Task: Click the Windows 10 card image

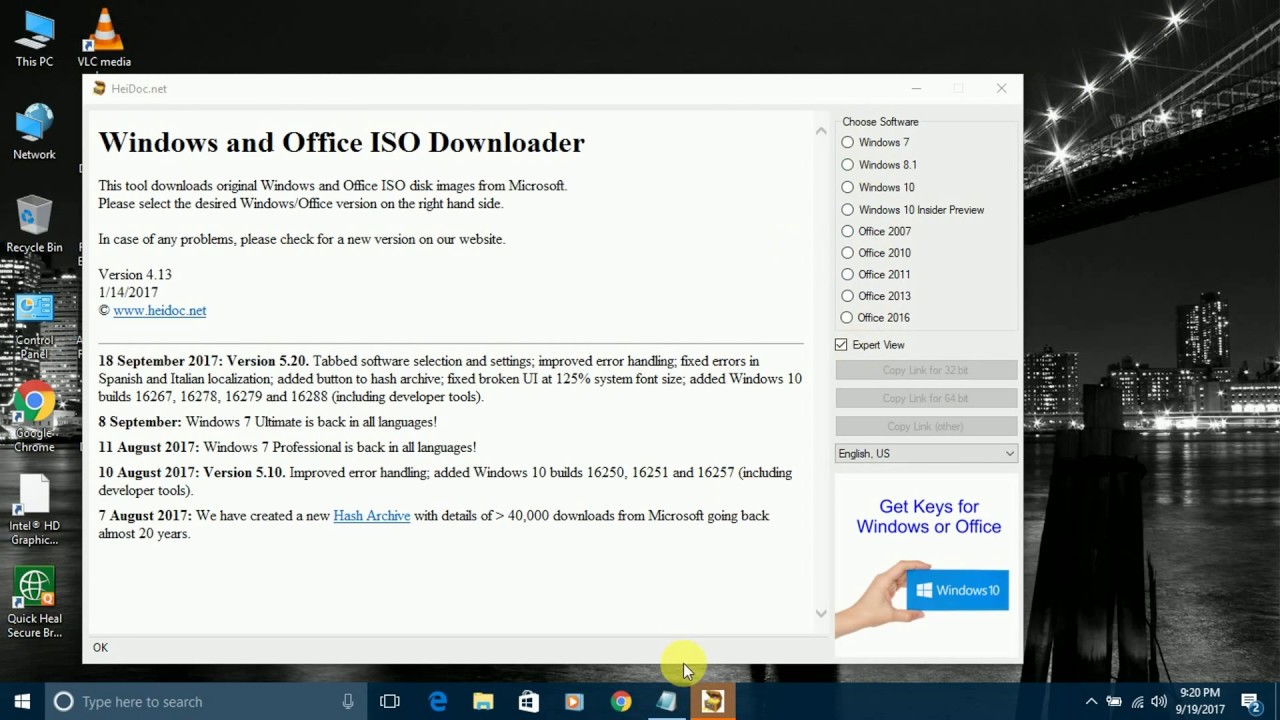Action: (x=957, y=590)
